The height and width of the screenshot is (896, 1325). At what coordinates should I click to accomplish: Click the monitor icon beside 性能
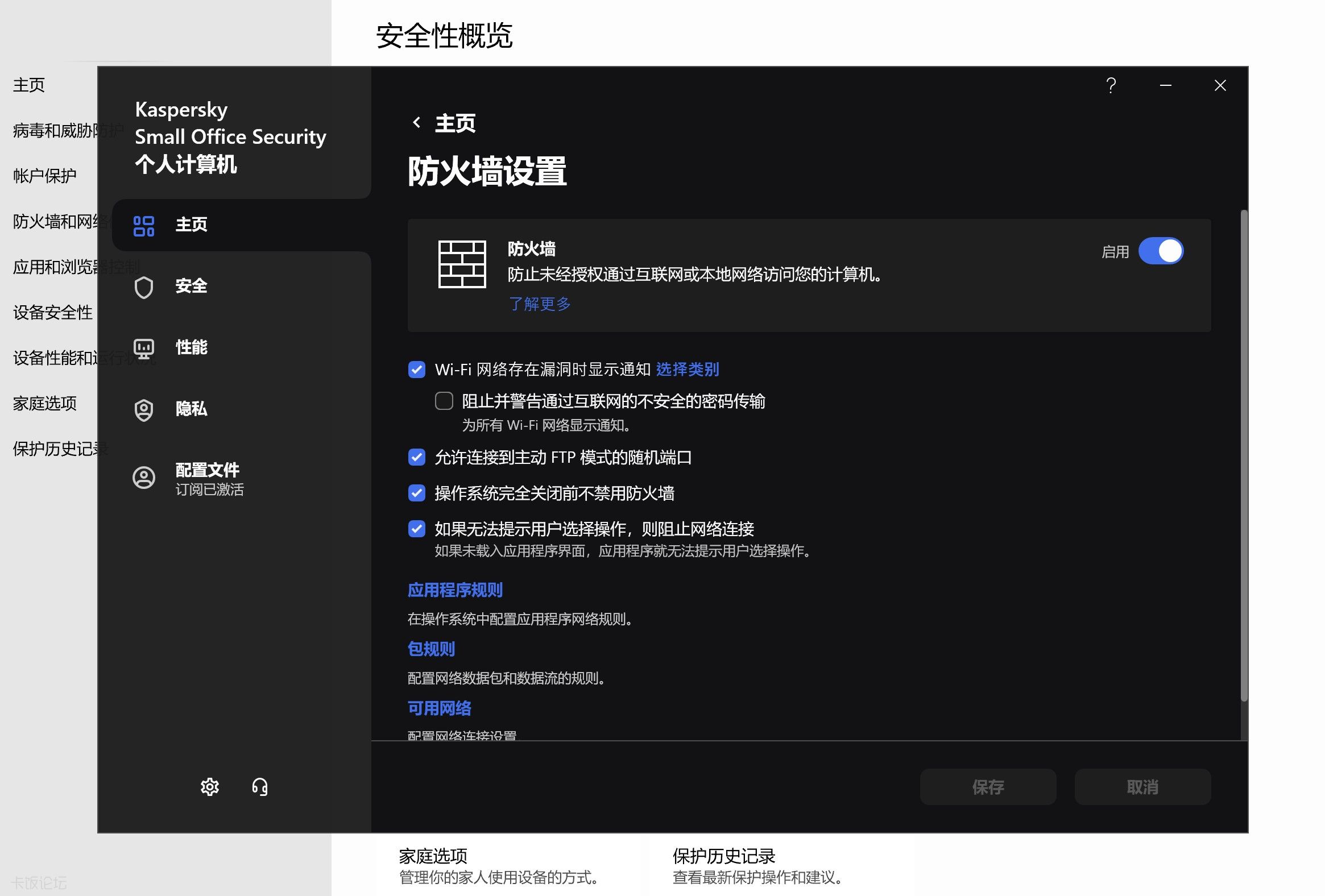(x=144, y=349)
